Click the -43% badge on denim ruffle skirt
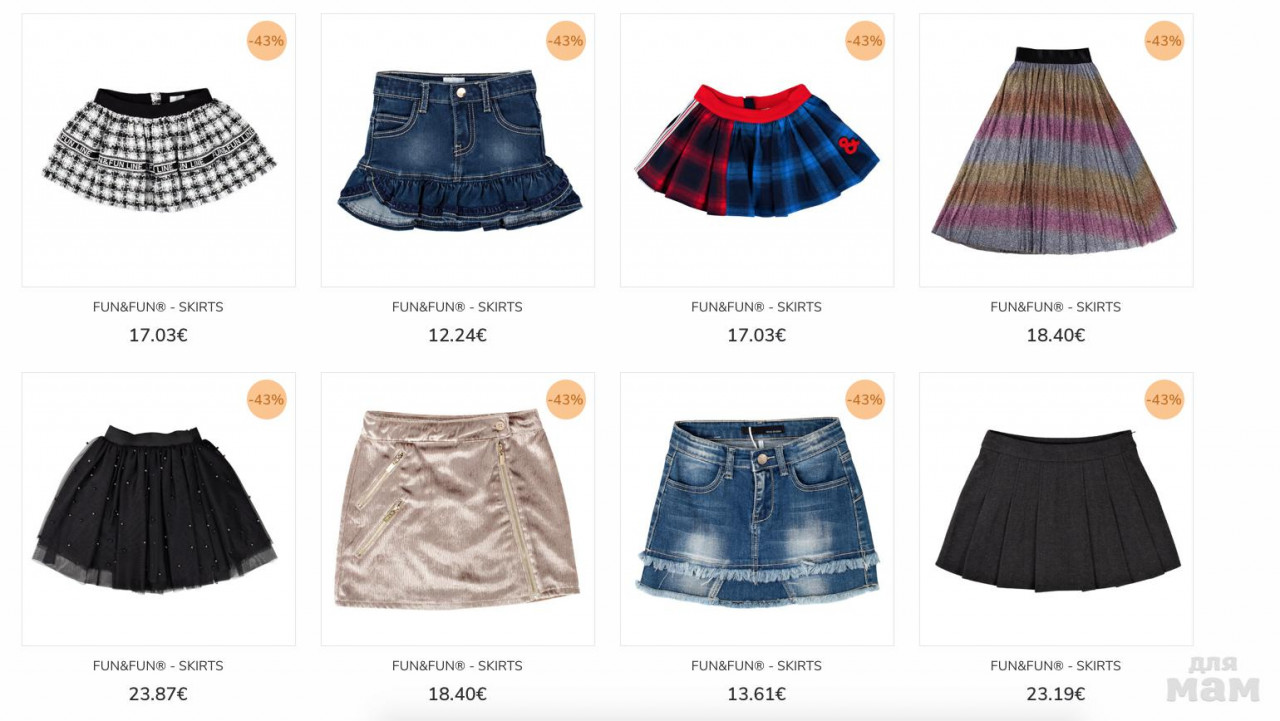 (x=566, y=41)
